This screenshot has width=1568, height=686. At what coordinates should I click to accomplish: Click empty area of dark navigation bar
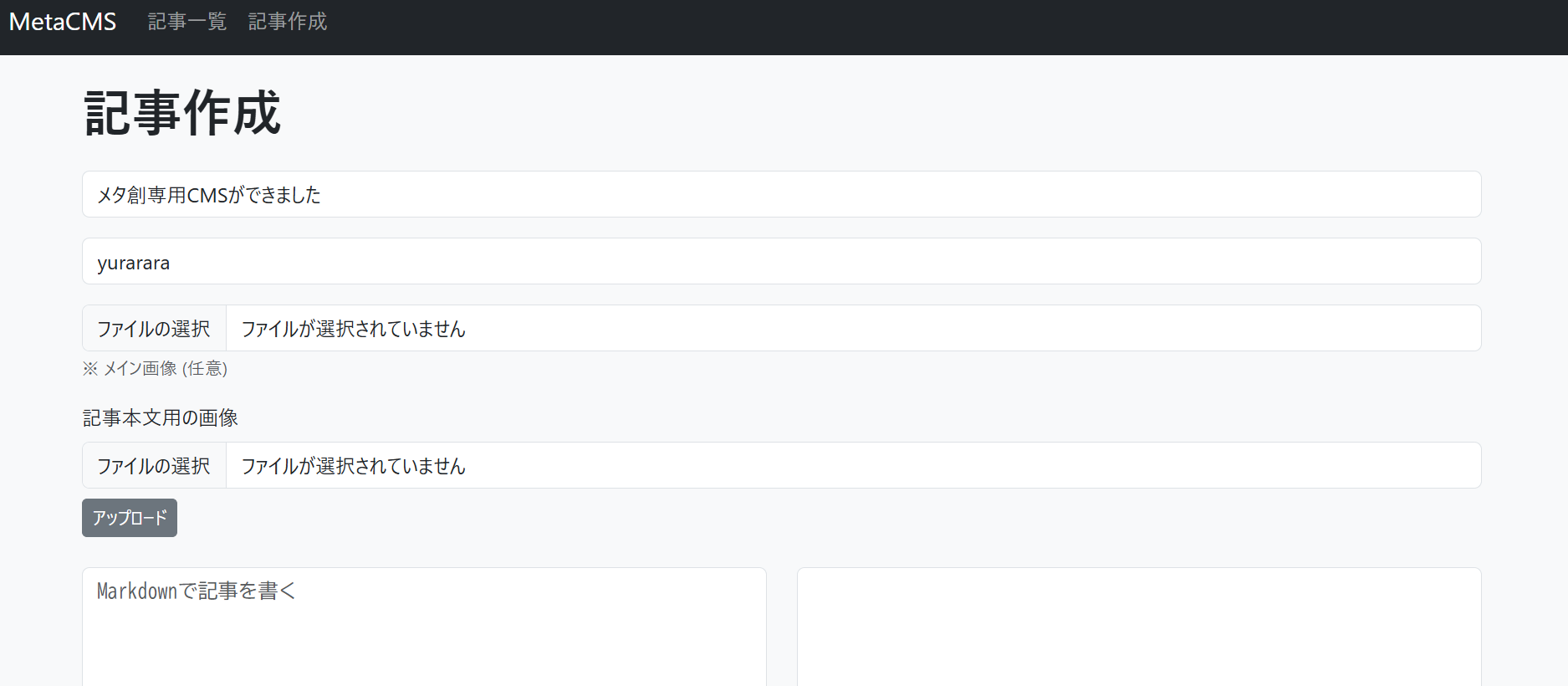pos(920,27)
